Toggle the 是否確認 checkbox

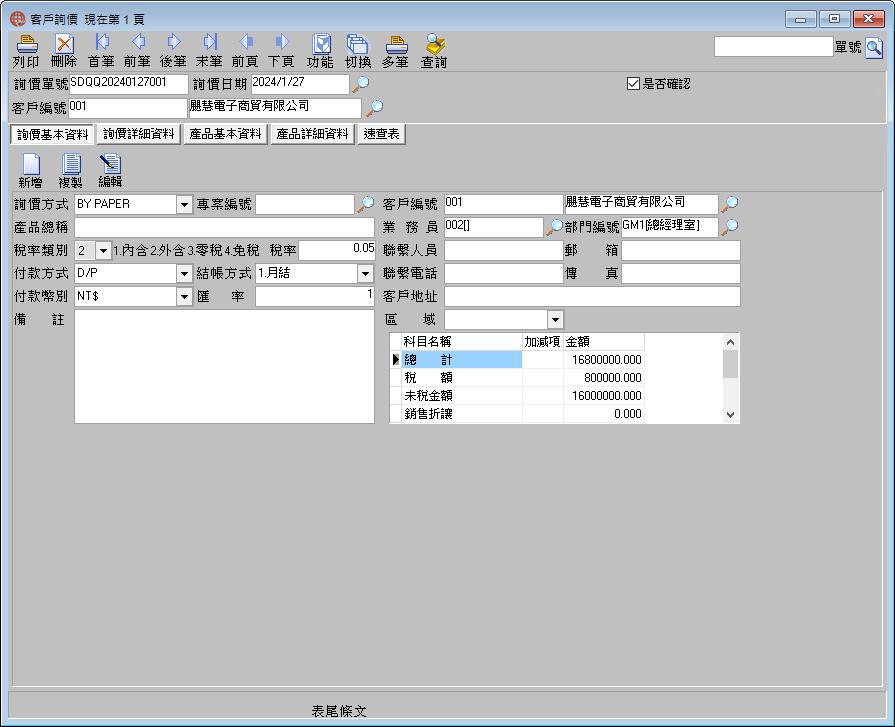(x=633, y=84)
